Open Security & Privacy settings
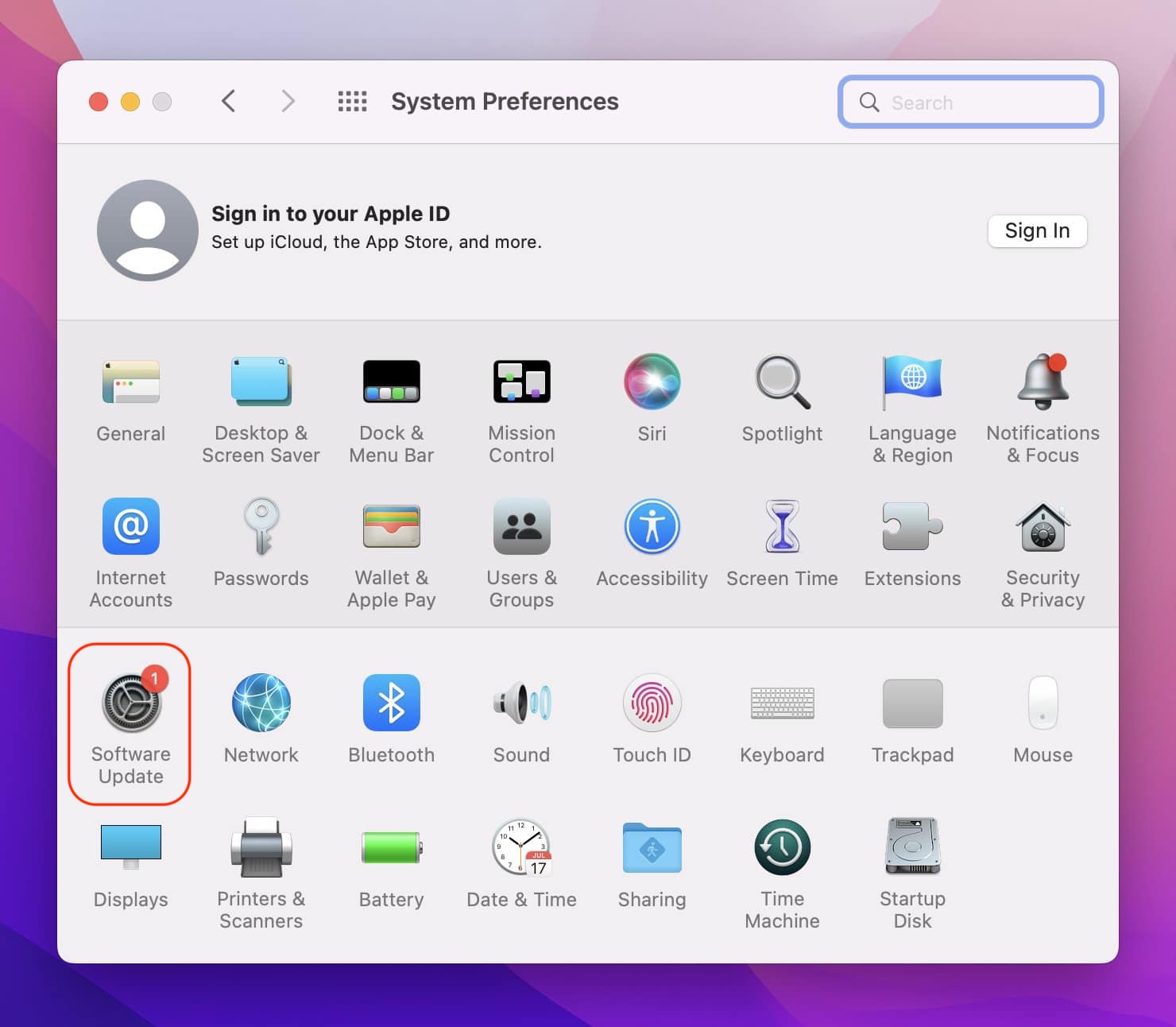 click(x=1043, y=527)
